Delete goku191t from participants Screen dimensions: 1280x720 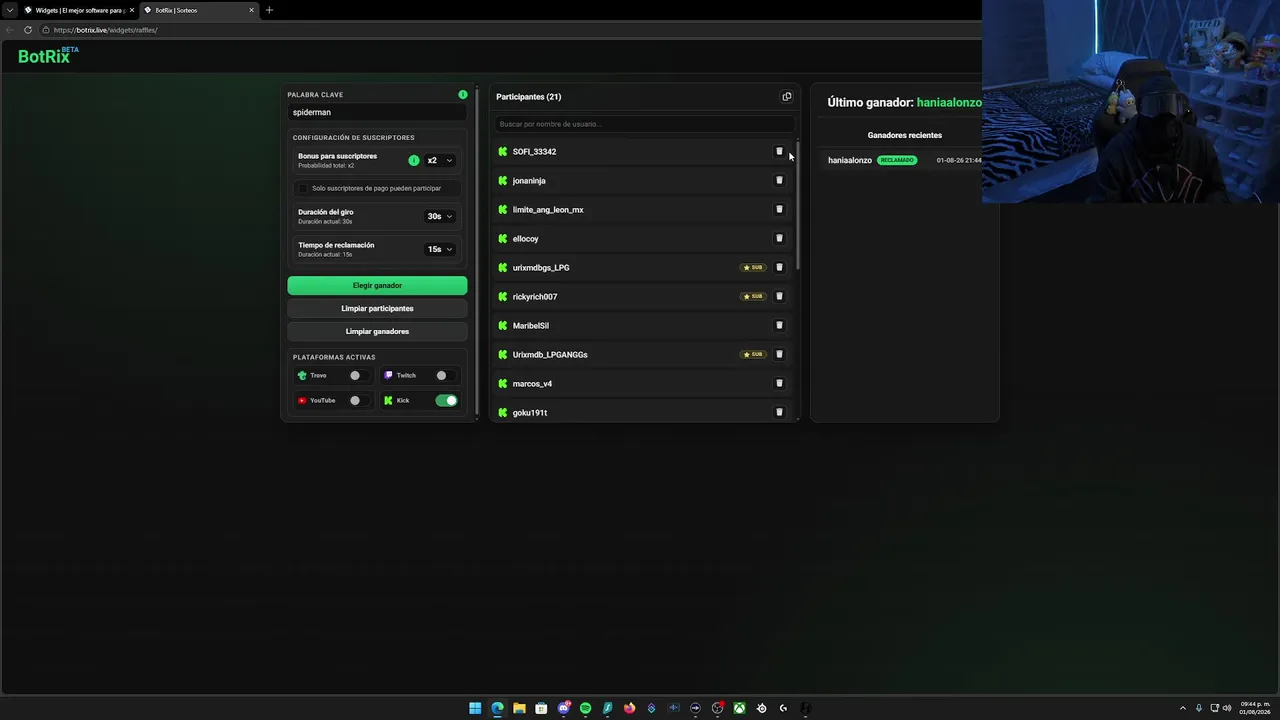click(779, 413)
